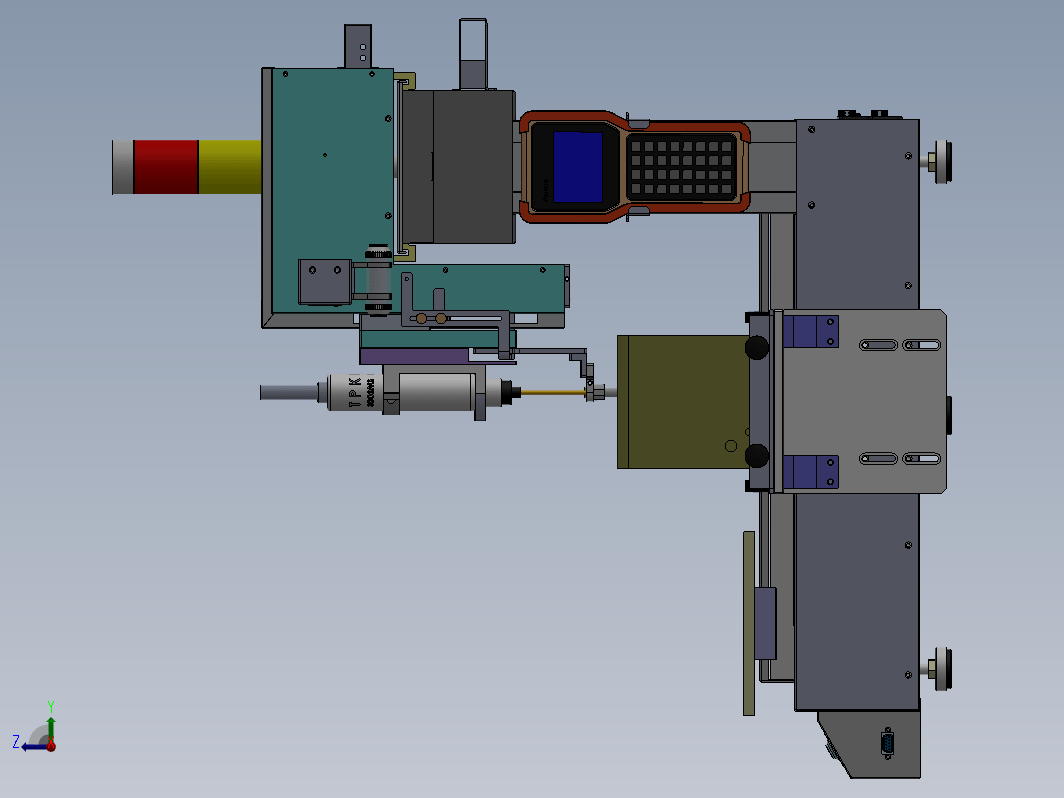Select the olive-green box component
The height and width of the screenshot is (798, 1064).
(x=683, y=402)
